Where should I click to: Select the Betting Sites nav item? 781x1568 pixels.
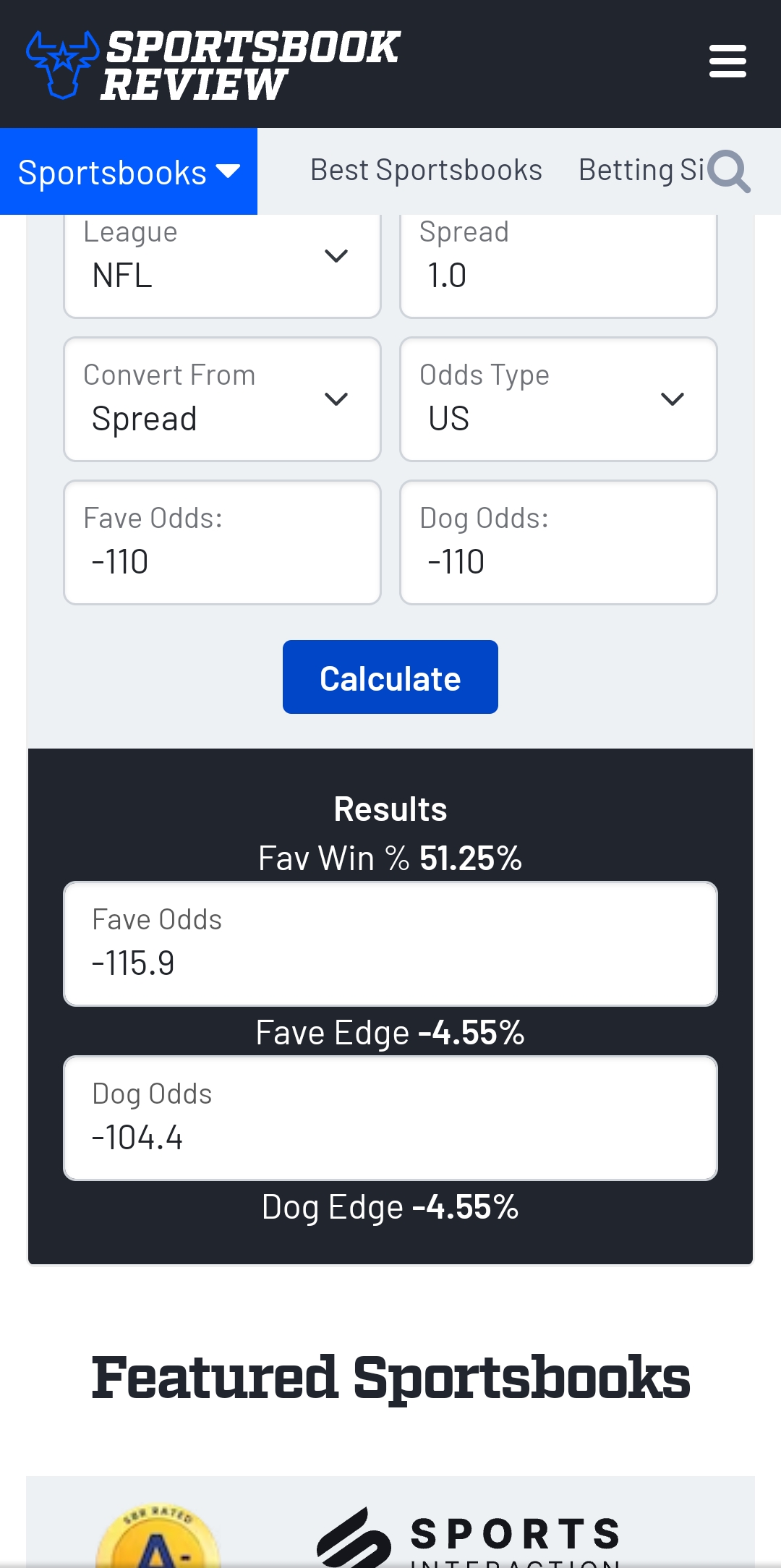pyautogui.click(x=640, y=171)
